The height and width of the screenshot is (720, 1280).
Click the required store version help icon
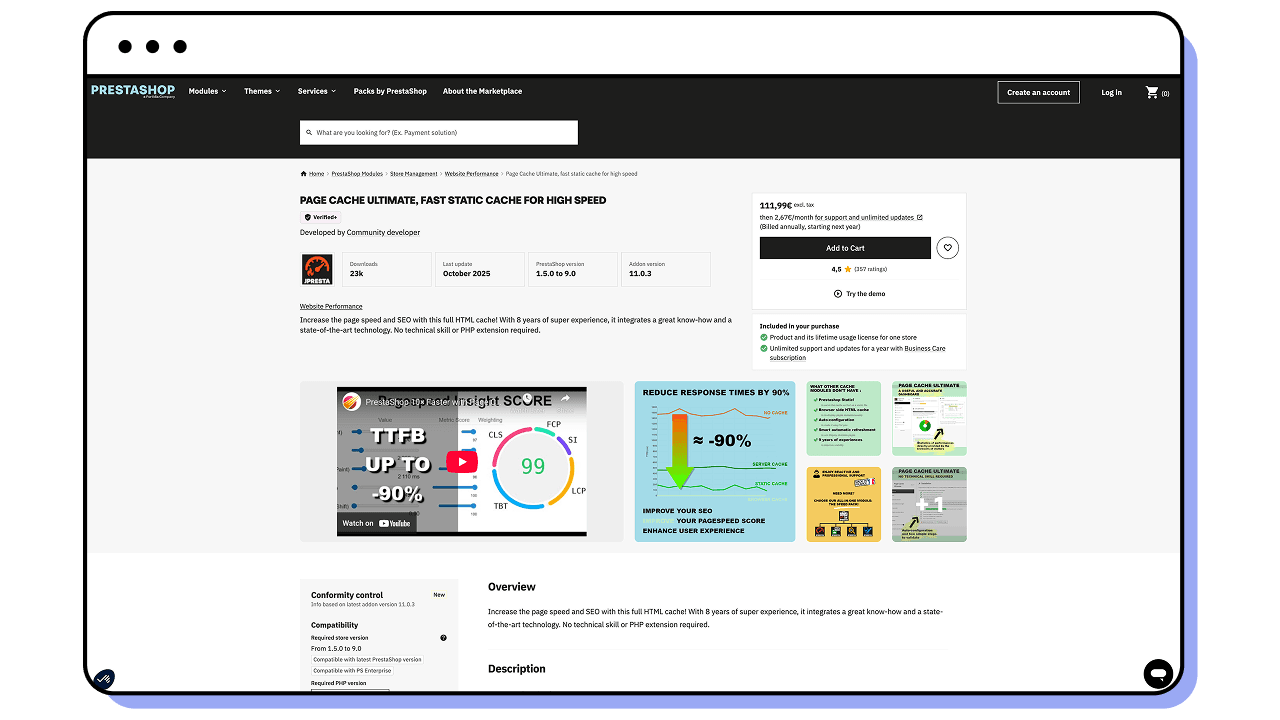[443, 638]
